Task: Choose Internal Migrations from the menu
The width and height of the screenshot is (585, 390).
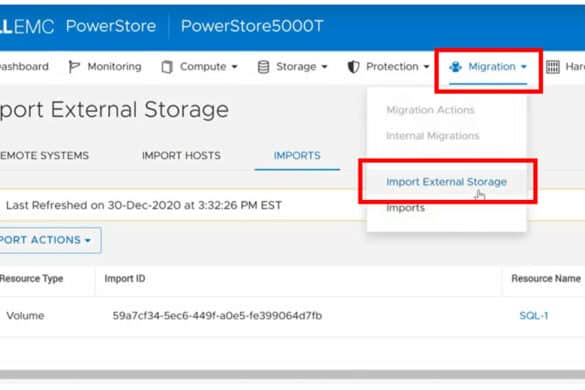Action: 432,135
